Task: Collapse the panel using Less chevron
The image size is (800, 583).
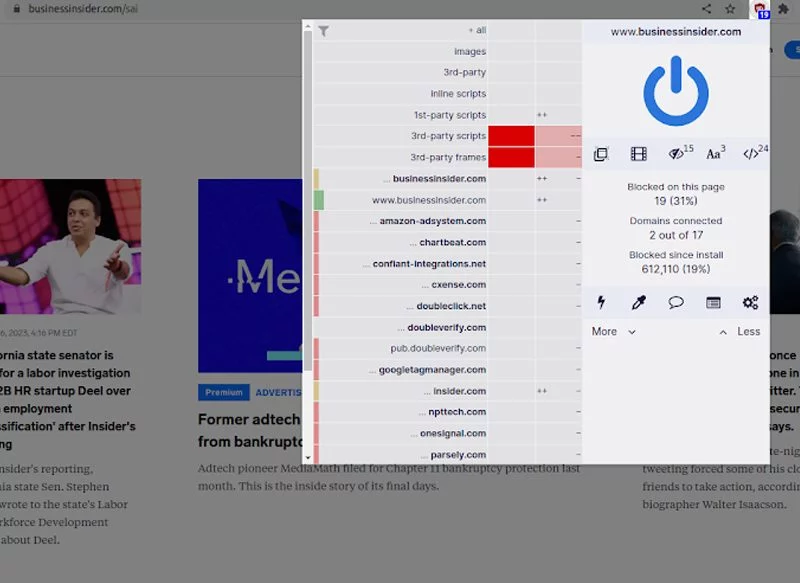Action: (740, 332)
